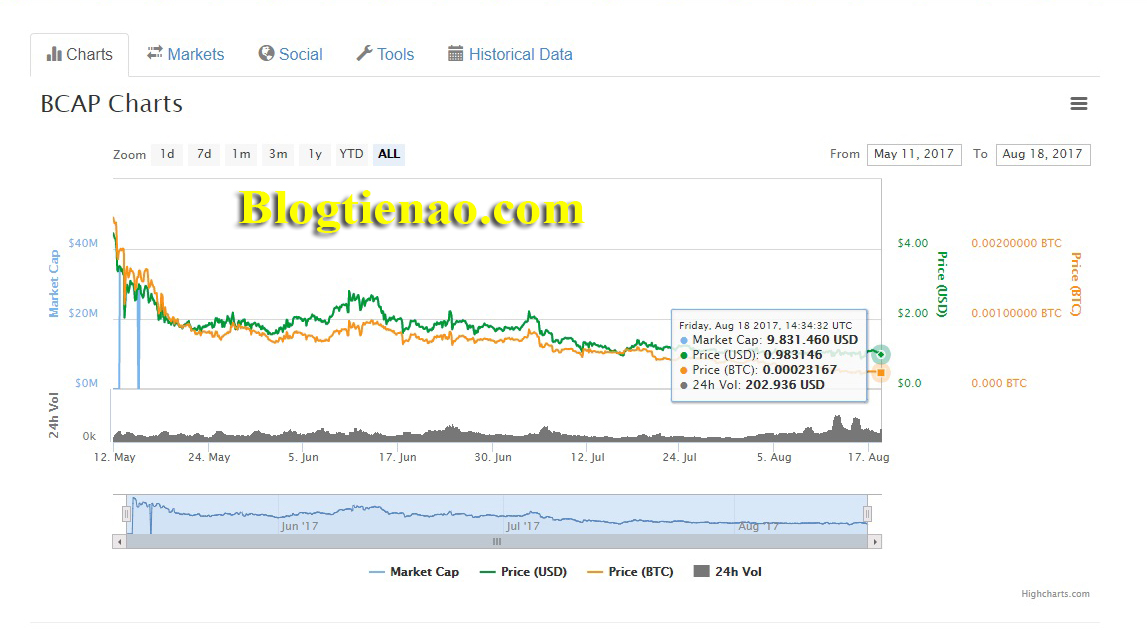Click the right navigator range handle
1147x630 pixels.
point(868,514)
